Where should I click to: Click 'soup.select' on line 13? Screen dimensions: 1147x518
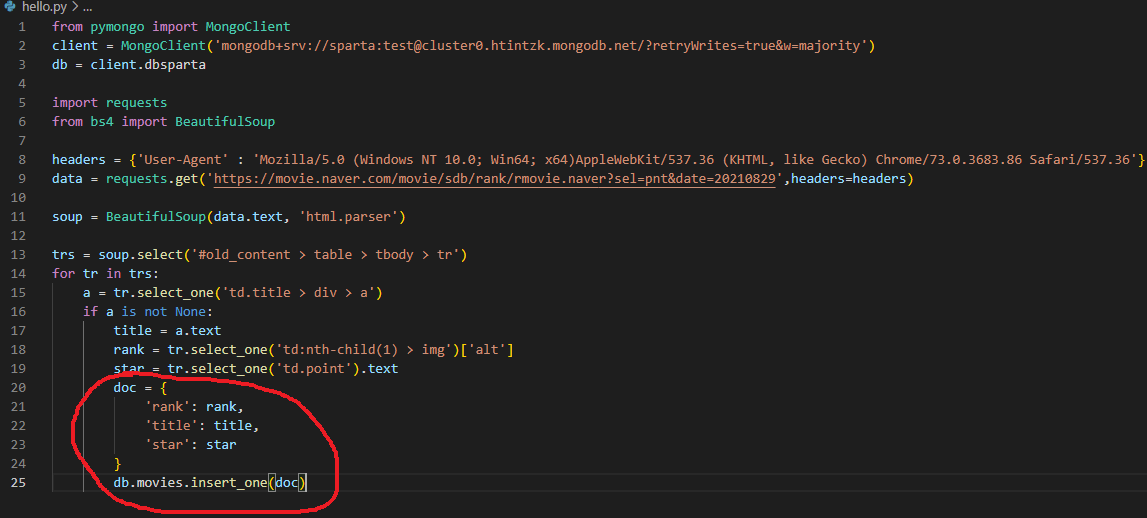tap(140, 255)
